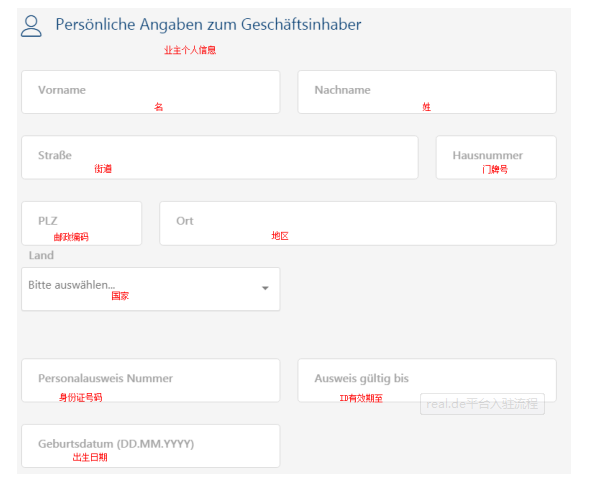Click the red 出生日期 annotation
The height and width of the screenshot is (491, 603).
tap(90, 457)
